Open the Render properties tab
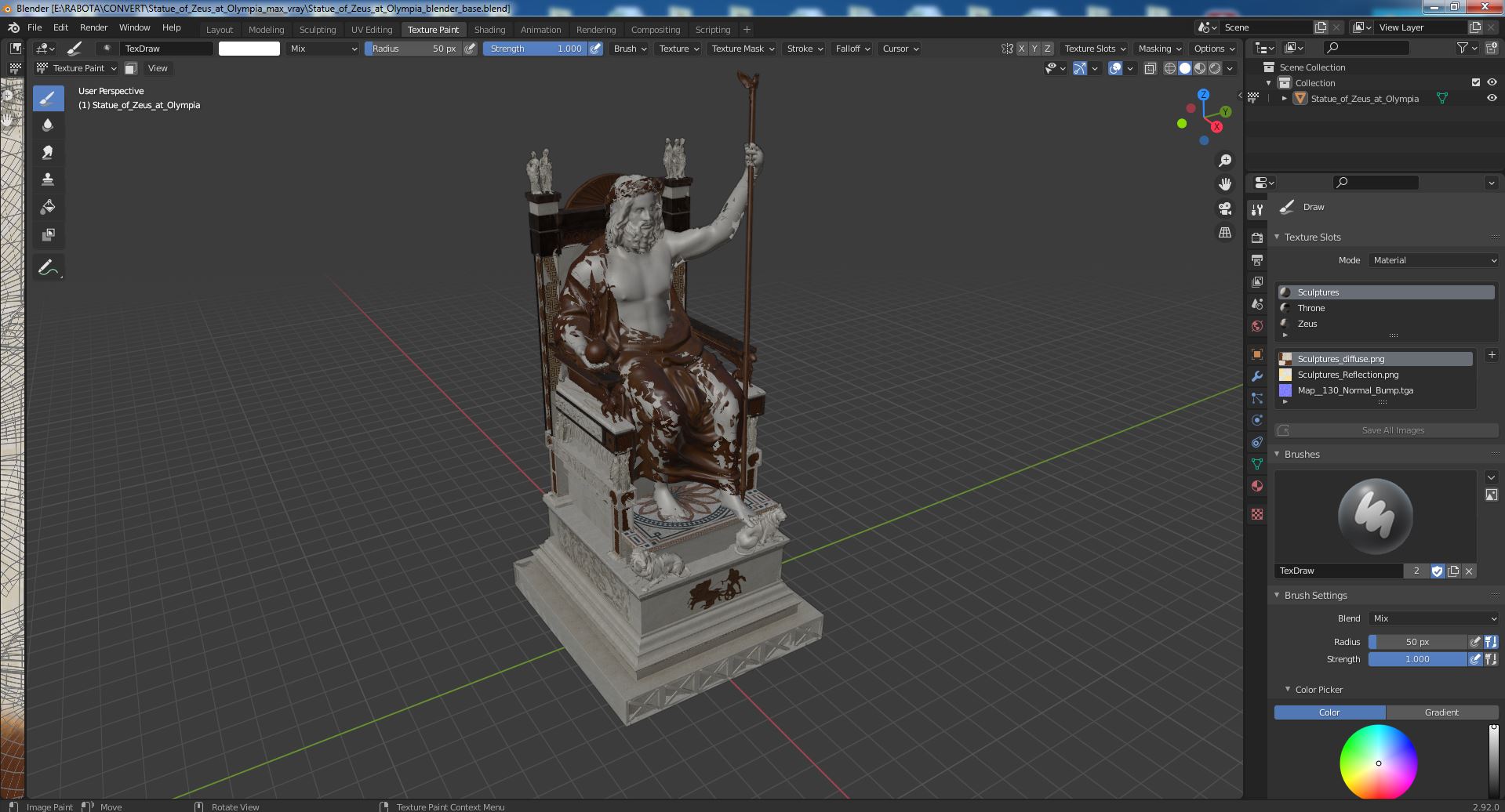Image resolution: width=1505 pixels, height=812 pixels. point(1257,237)
